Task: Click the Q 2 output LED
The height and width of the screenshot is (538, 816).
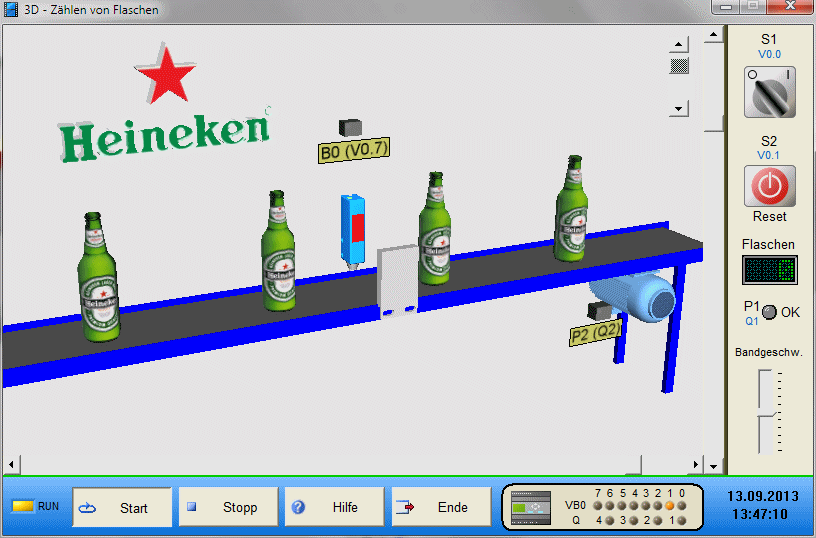Action: (x=658, y=520)
